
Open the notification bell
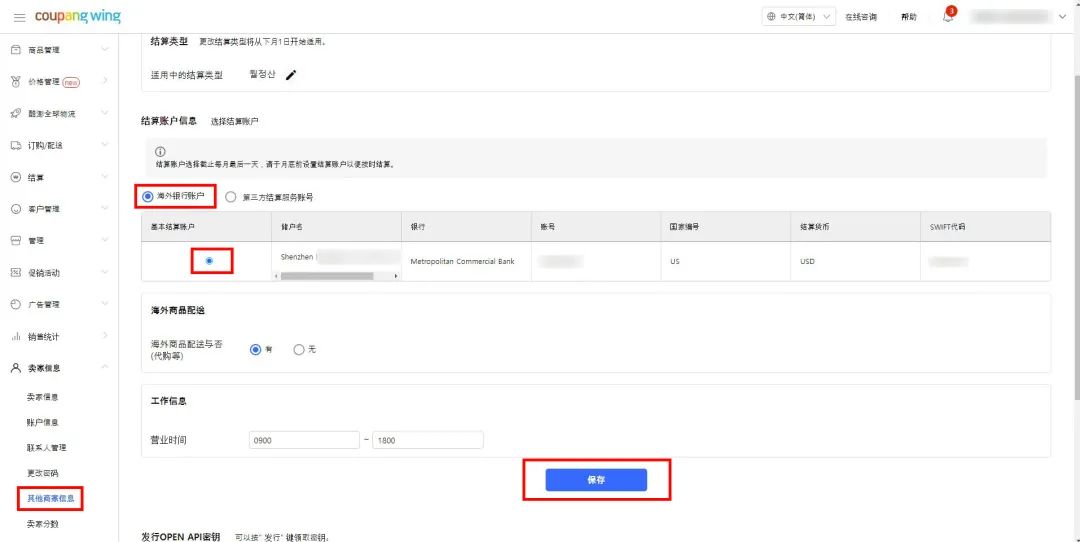click(x=947, y=17)
